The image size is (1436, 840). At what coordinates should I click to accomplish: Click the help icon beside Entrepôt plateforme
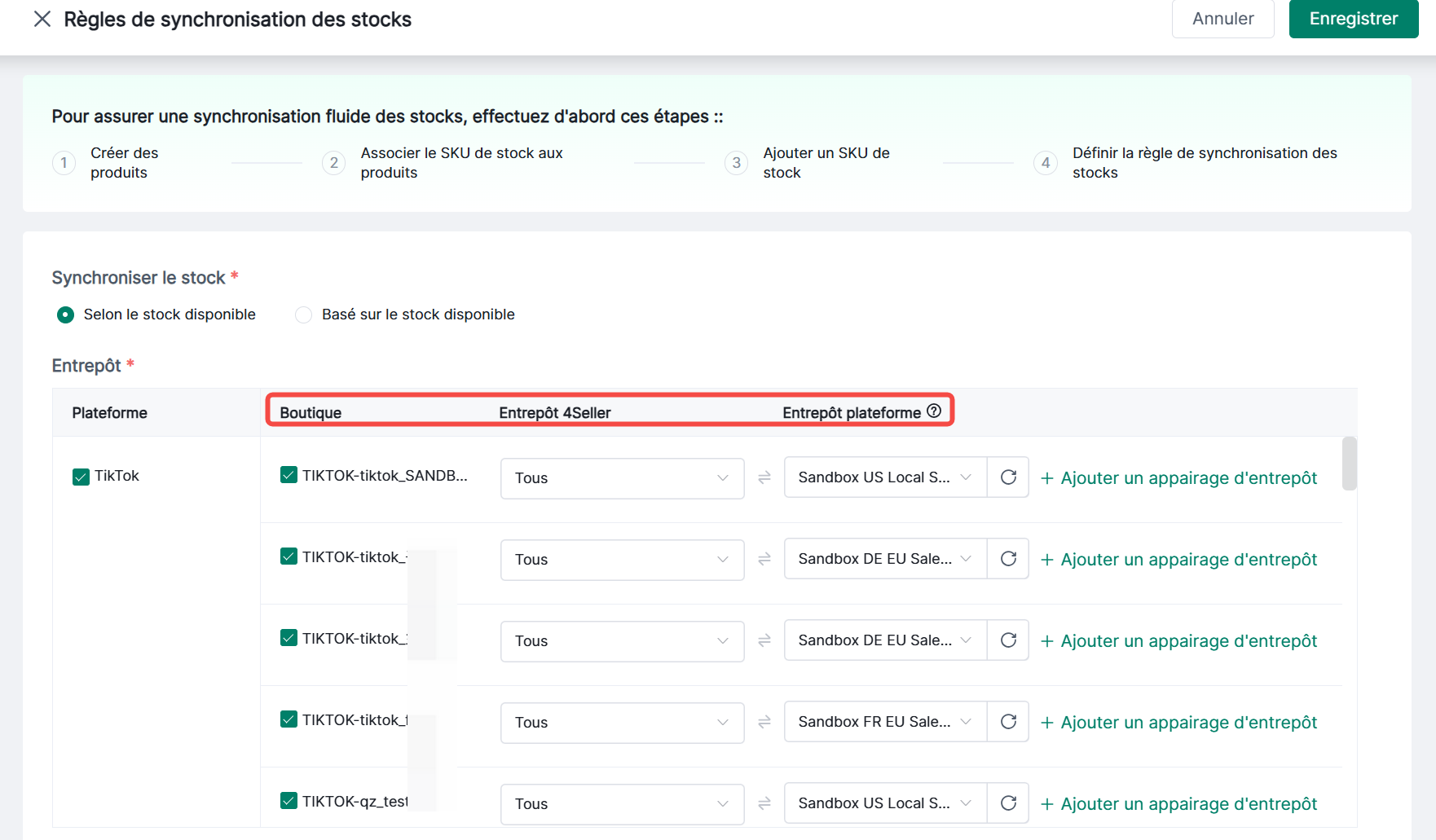pos(934,411)
